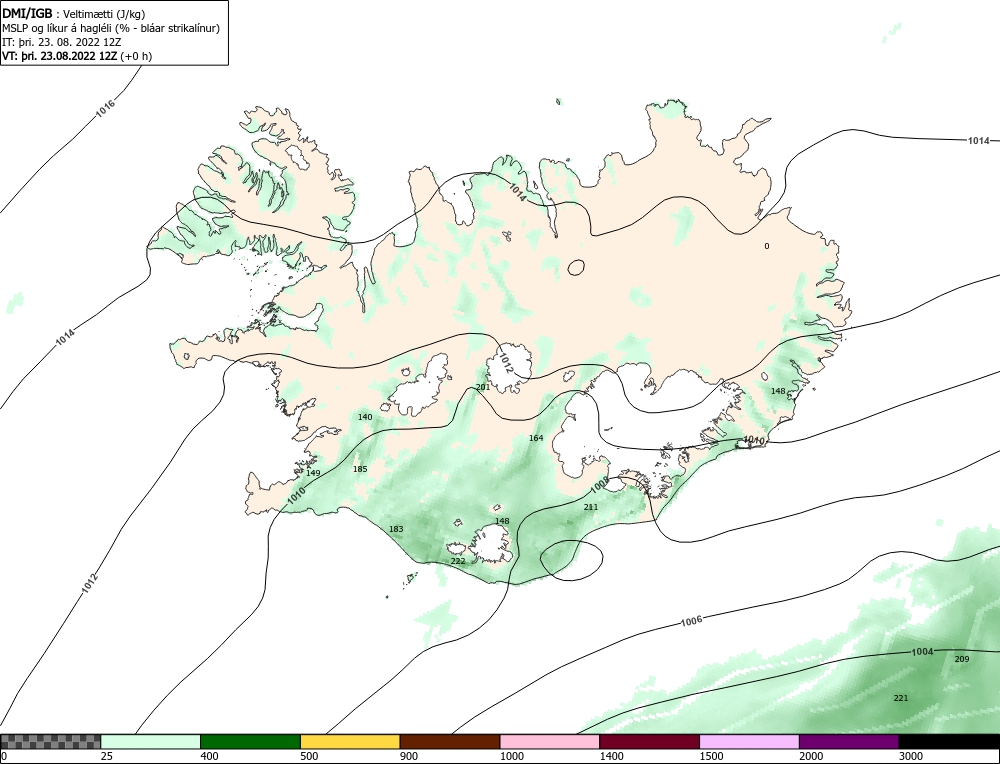Click the 1016 isobar label
The image size is (1000, 764).
point(106,108)
